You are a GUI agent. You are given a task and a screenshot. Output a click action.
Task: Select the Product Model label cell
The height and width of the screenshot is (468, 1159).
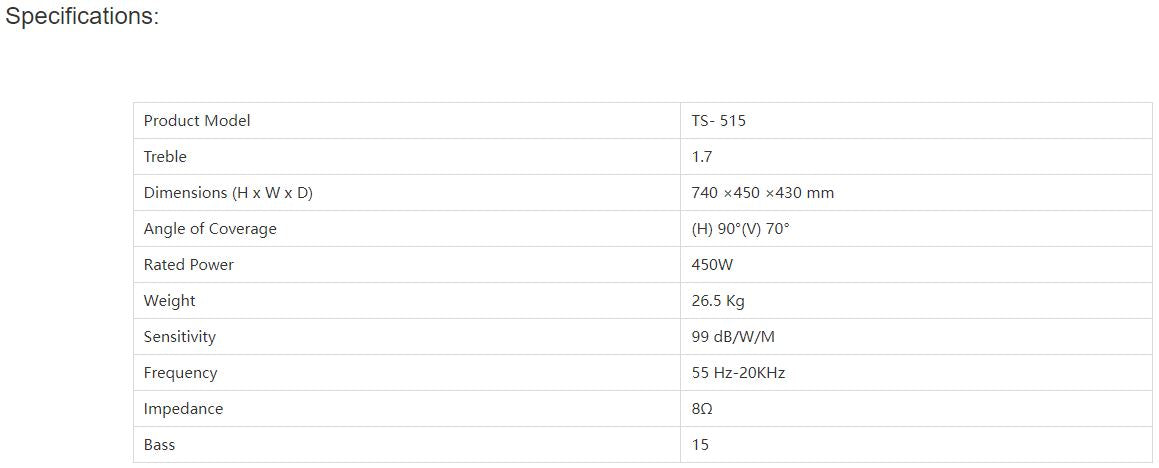tap(197, 121)
